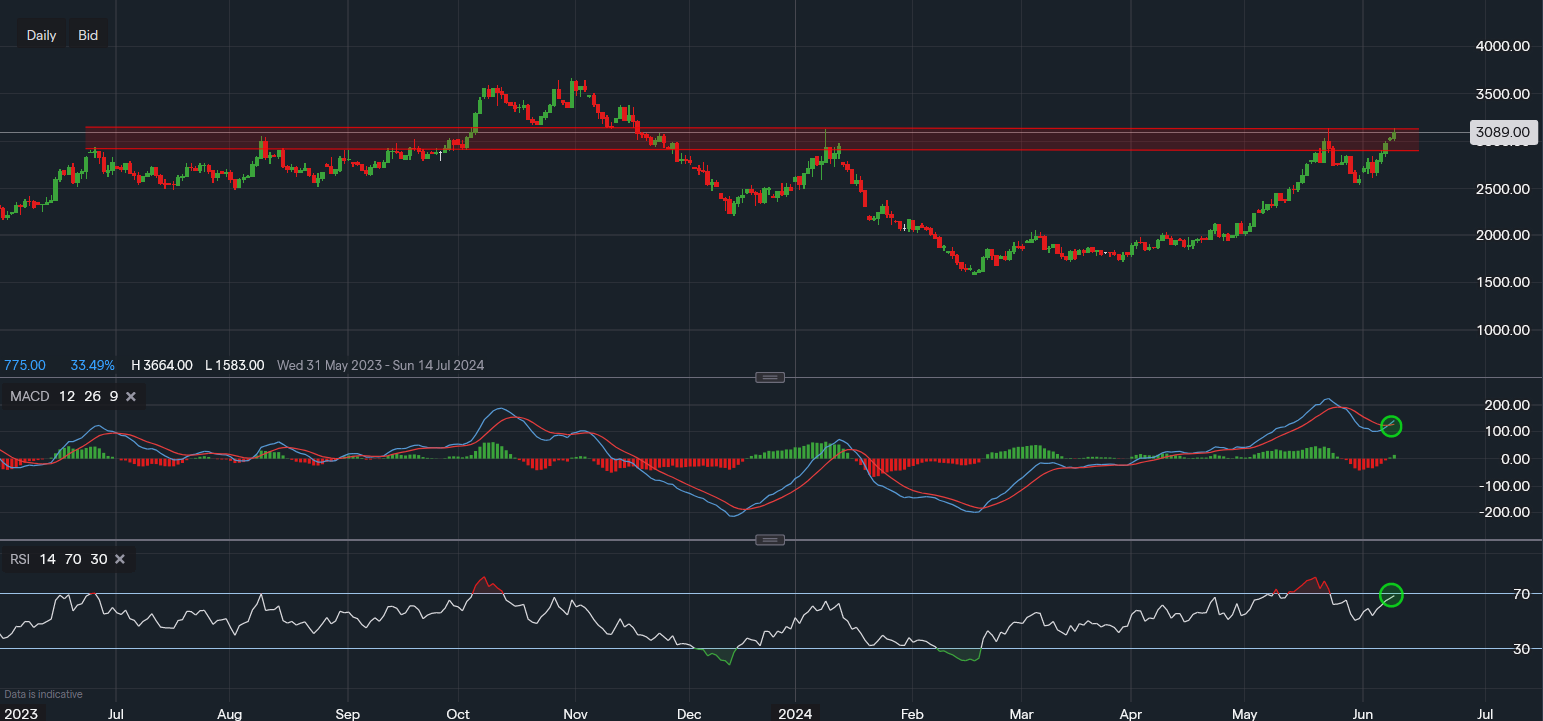The width and height of the screenshot is (1543, 721).
Task: Click the L 1583.00 low value
Action: [x=234, y=365]
